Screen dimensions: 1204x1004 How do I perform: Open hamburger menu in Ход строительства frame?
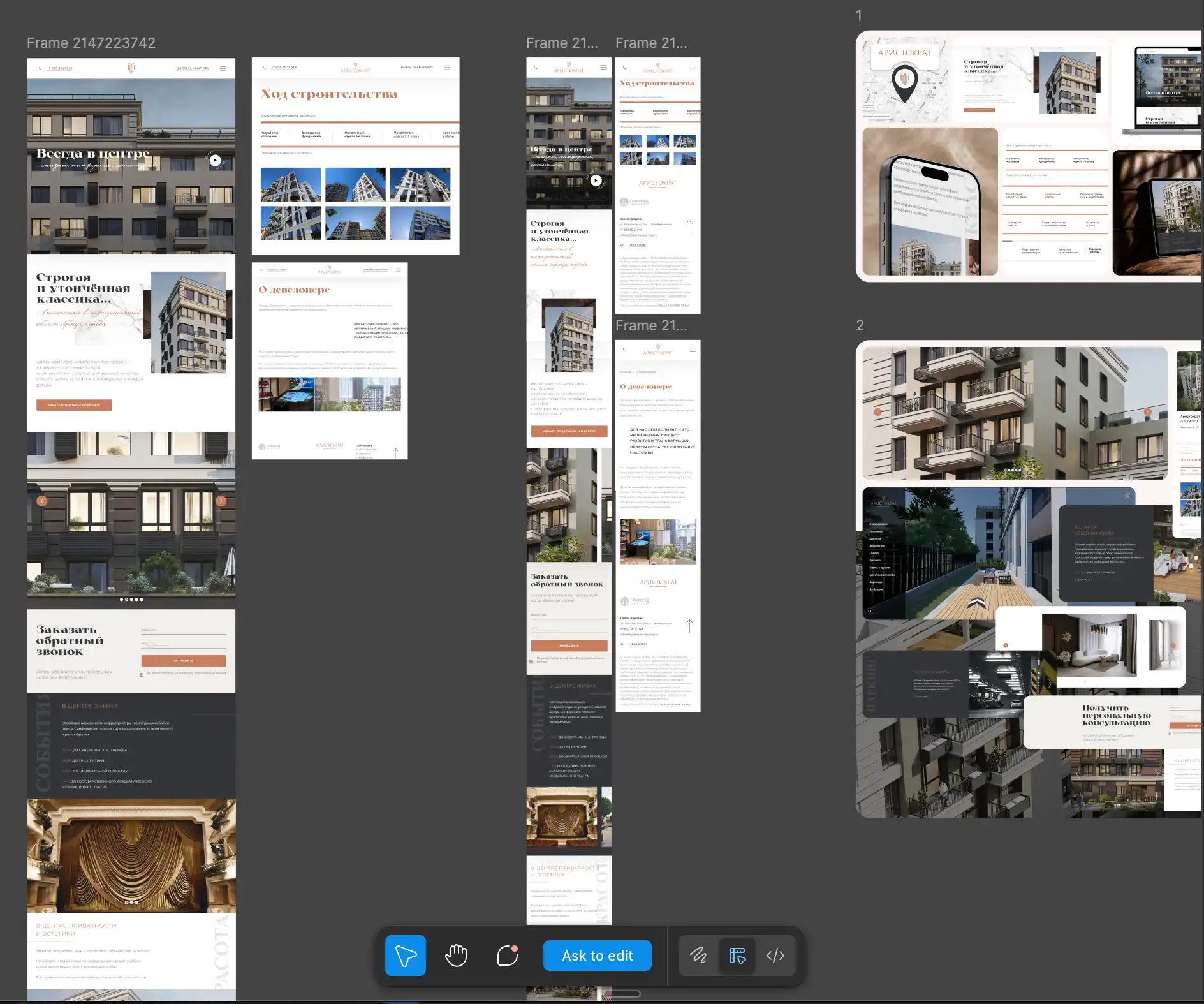(x=447, y=68)
